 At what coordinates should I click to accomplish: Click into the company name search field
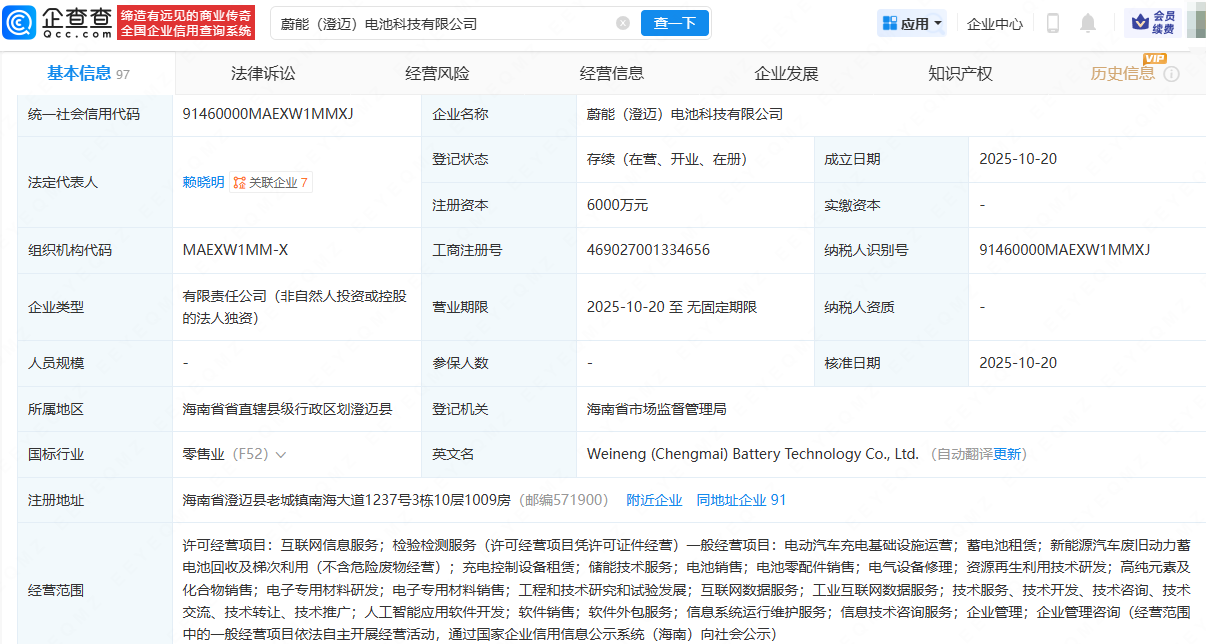pos(440,23)
